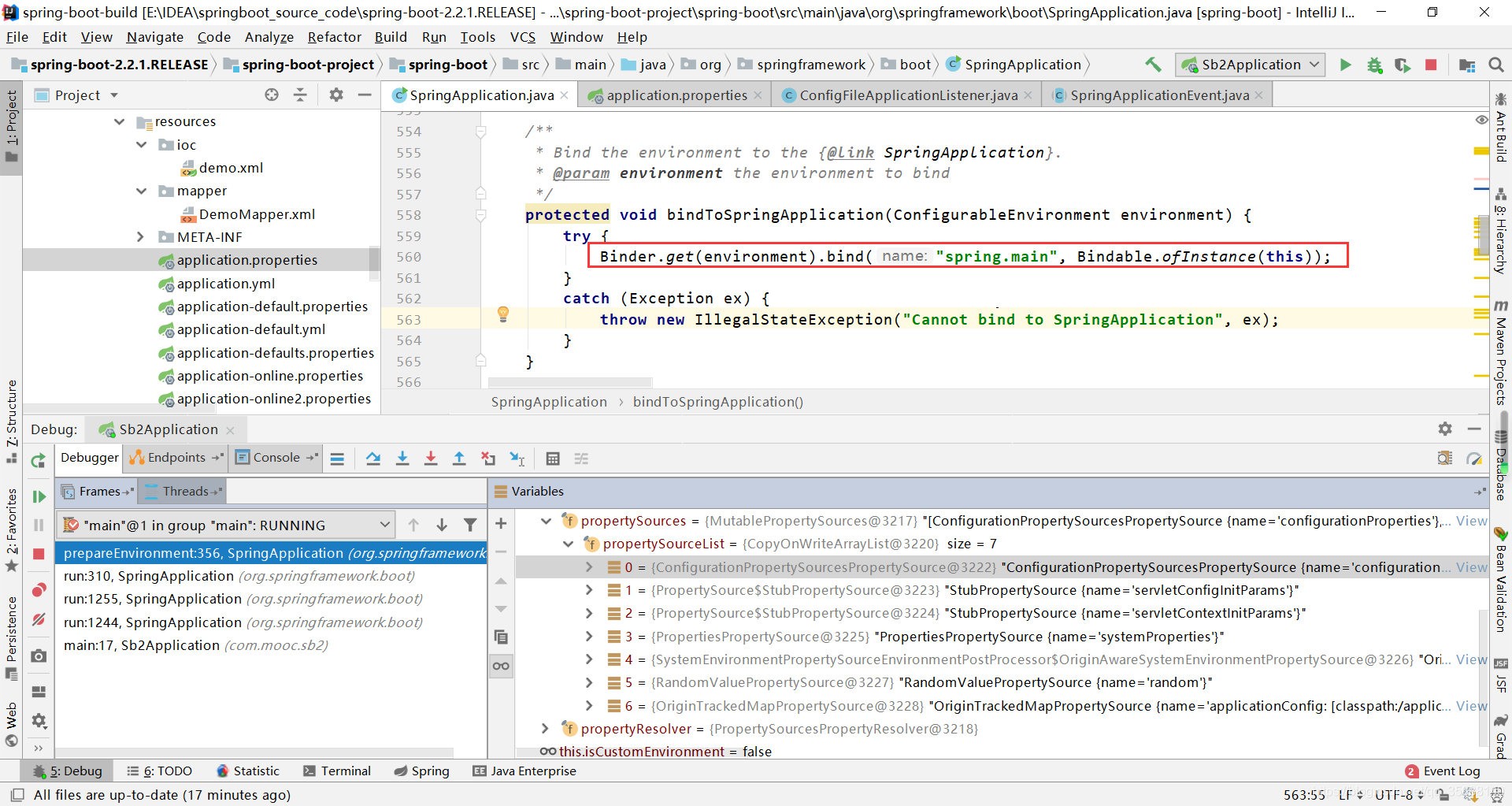This screenshot has height=806, width=1512.
Task: Click Get thread dump camera icon
Action: 38,656
